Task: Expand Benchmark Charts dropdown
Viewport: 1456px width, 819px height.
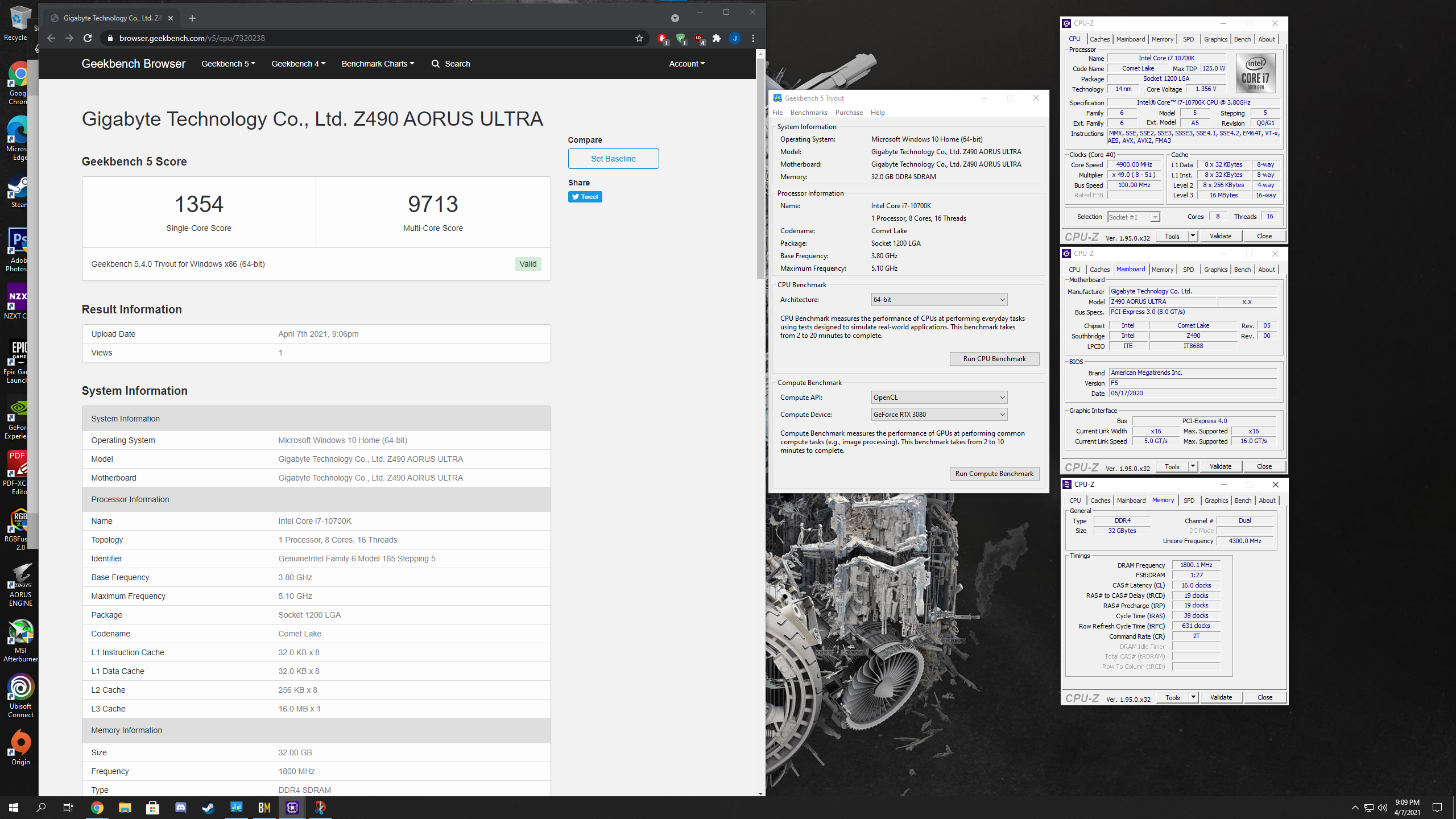Action: pos(378,64)
